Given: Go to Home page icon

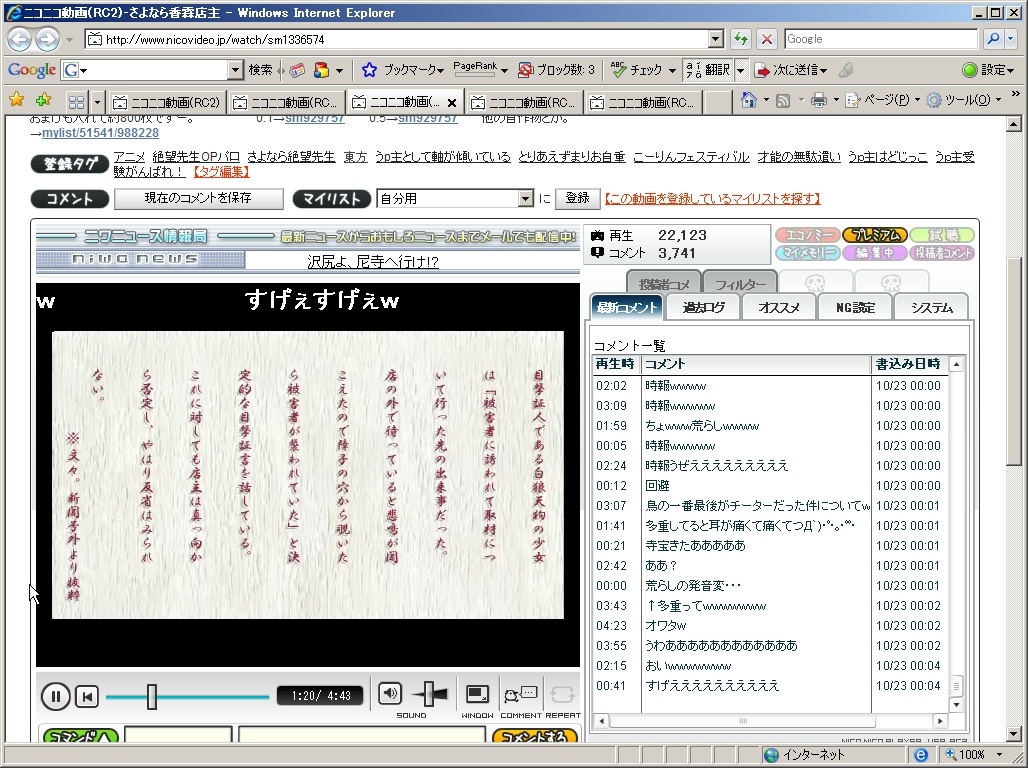Looking at the screenshot, I should coord(748,100).
